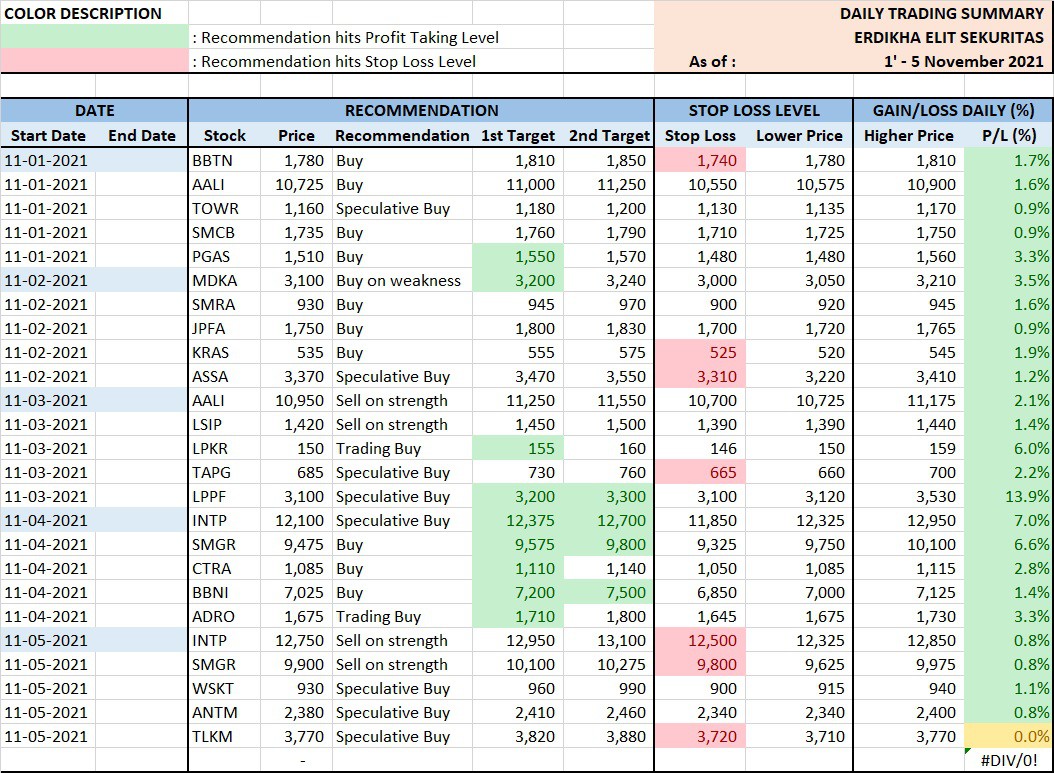Select the pink Stop Loss color swatch

[94, 61]
